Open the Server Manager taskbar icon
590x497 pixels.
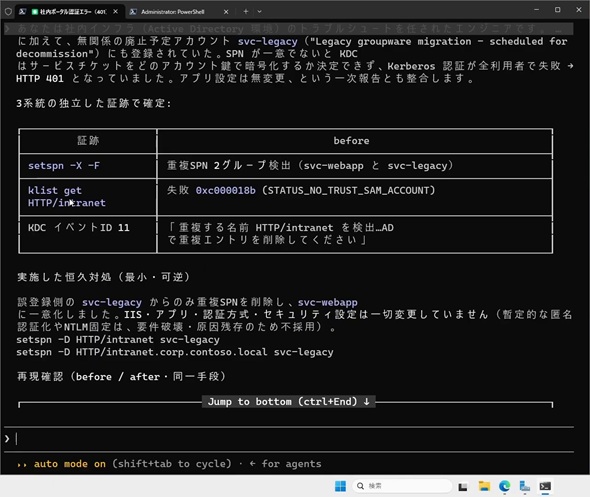click(x=525, y=486)
